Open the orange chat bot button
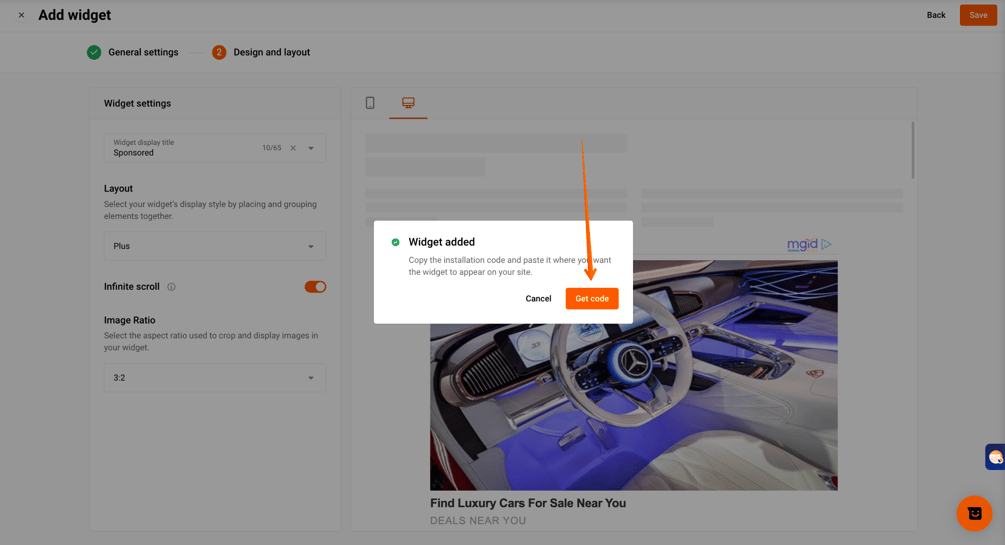The width and height of the screenshot is (1005, 545). point(974,513)
